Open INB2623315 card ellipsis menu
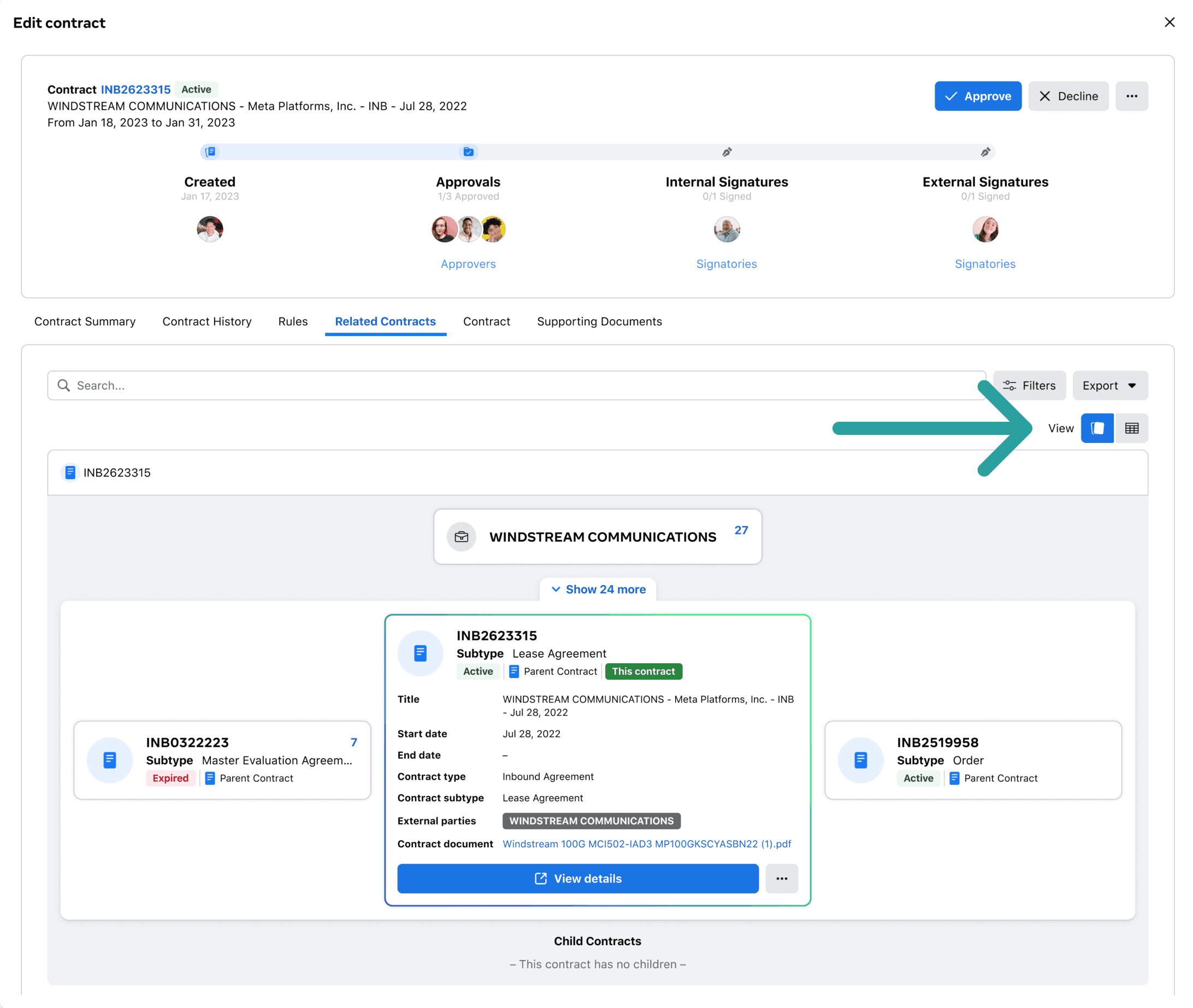Image resolution: width=1193 pixels, height=1008 pixels. pyautogui.click(x=781, y=879)
